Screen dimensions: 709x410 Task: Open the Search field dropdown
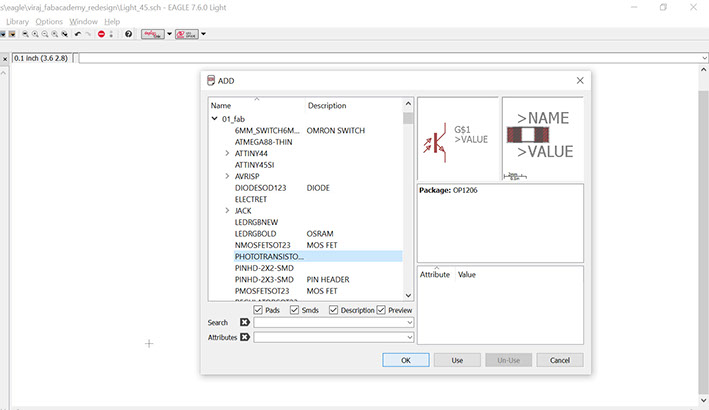pyautogui.click(x=409, y=322)
